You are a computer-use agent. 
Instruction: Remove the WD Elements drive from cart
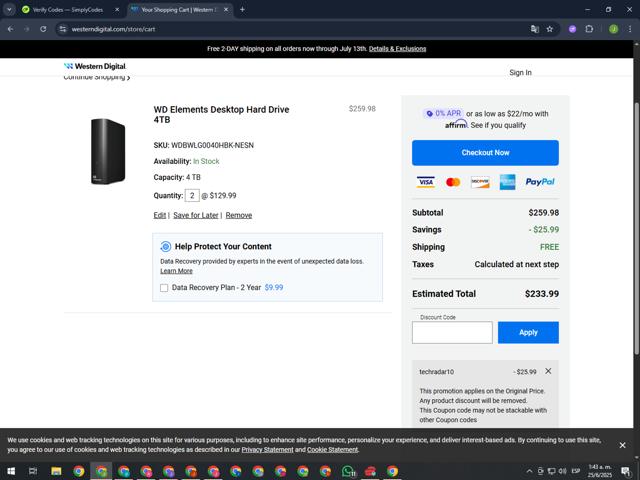pos(239,215)
